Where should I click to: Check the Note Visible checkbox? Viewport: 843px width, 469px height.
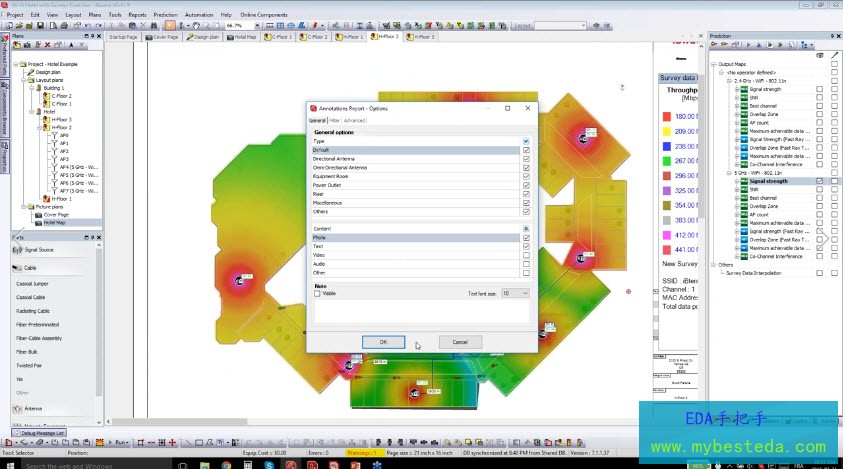[318, 294]
